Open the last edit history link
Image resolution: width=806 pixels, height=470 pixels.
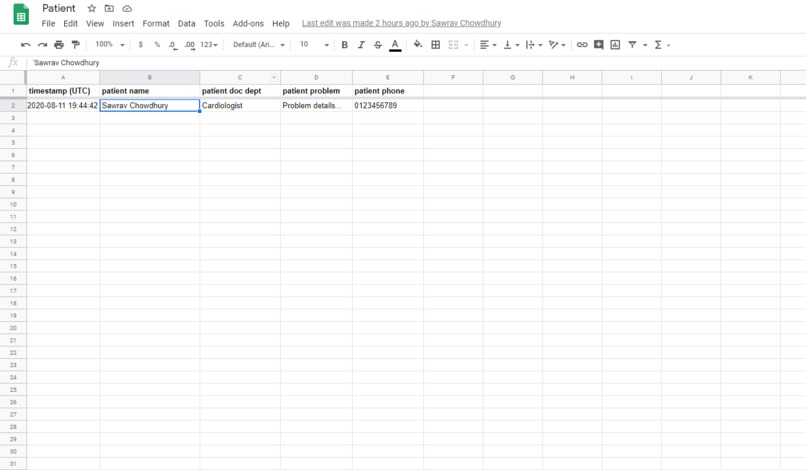coord(401,23)
